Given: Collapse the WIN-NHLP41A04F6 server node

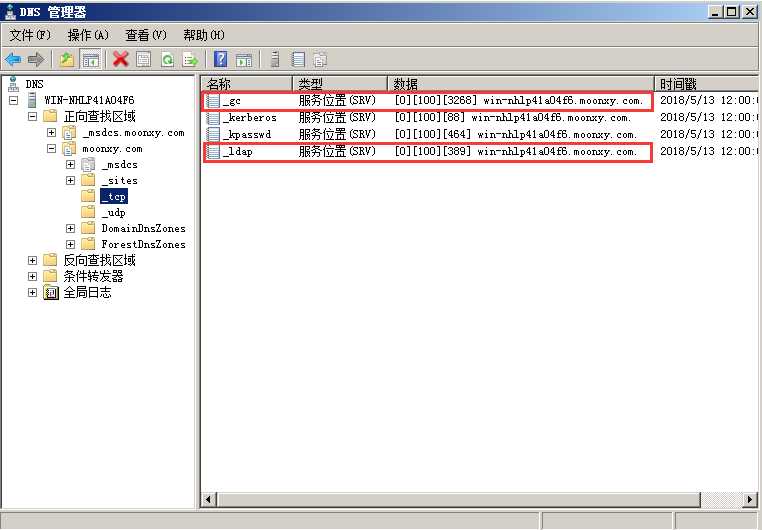Looking at the screenshot, I should pos(14,101).
